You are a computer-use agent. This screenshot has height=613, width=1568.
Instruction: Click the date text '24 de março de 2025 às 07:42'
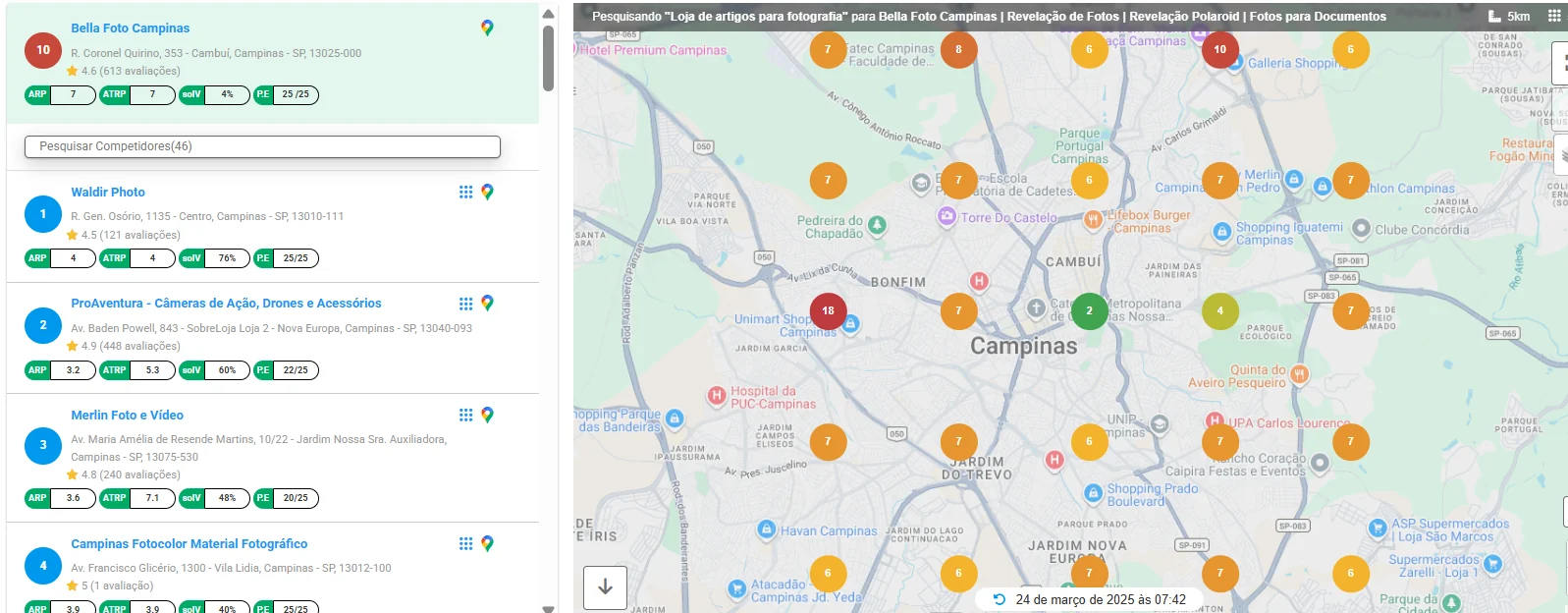[x=1101, y=599]
